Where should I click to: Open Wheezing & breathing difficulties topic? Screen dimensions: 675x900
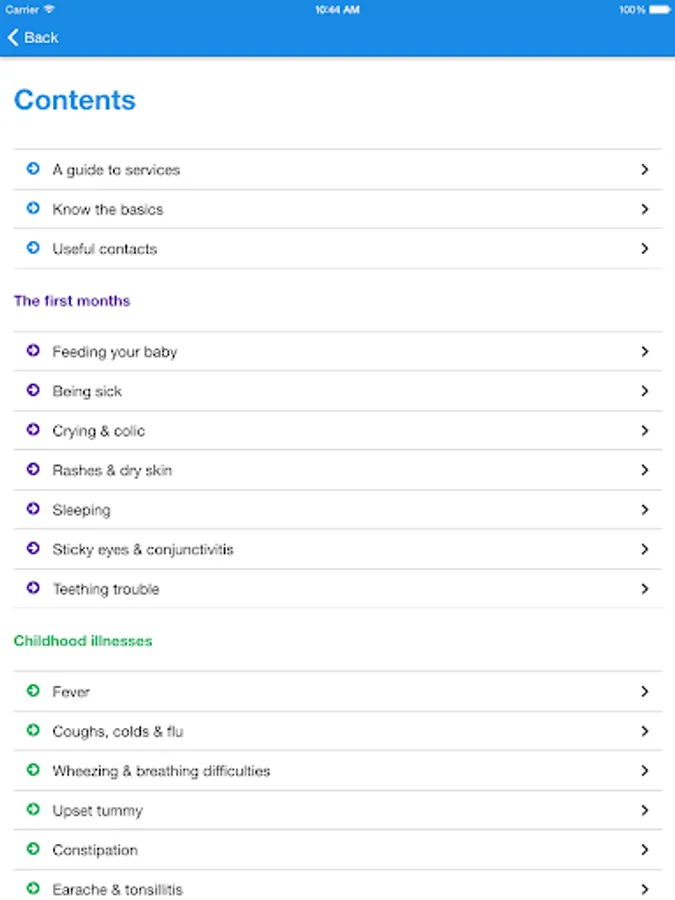click(x=161, y=771)
